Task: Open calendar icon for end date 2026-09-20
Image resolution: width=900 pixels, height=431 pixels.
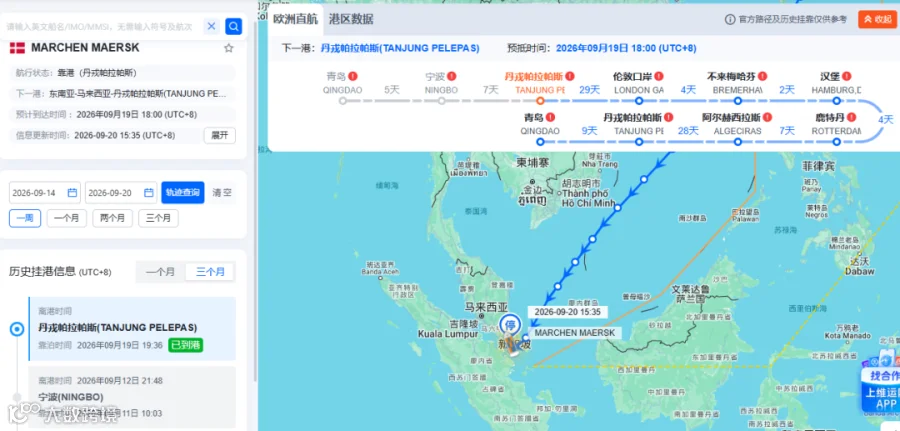Action: 149,193
